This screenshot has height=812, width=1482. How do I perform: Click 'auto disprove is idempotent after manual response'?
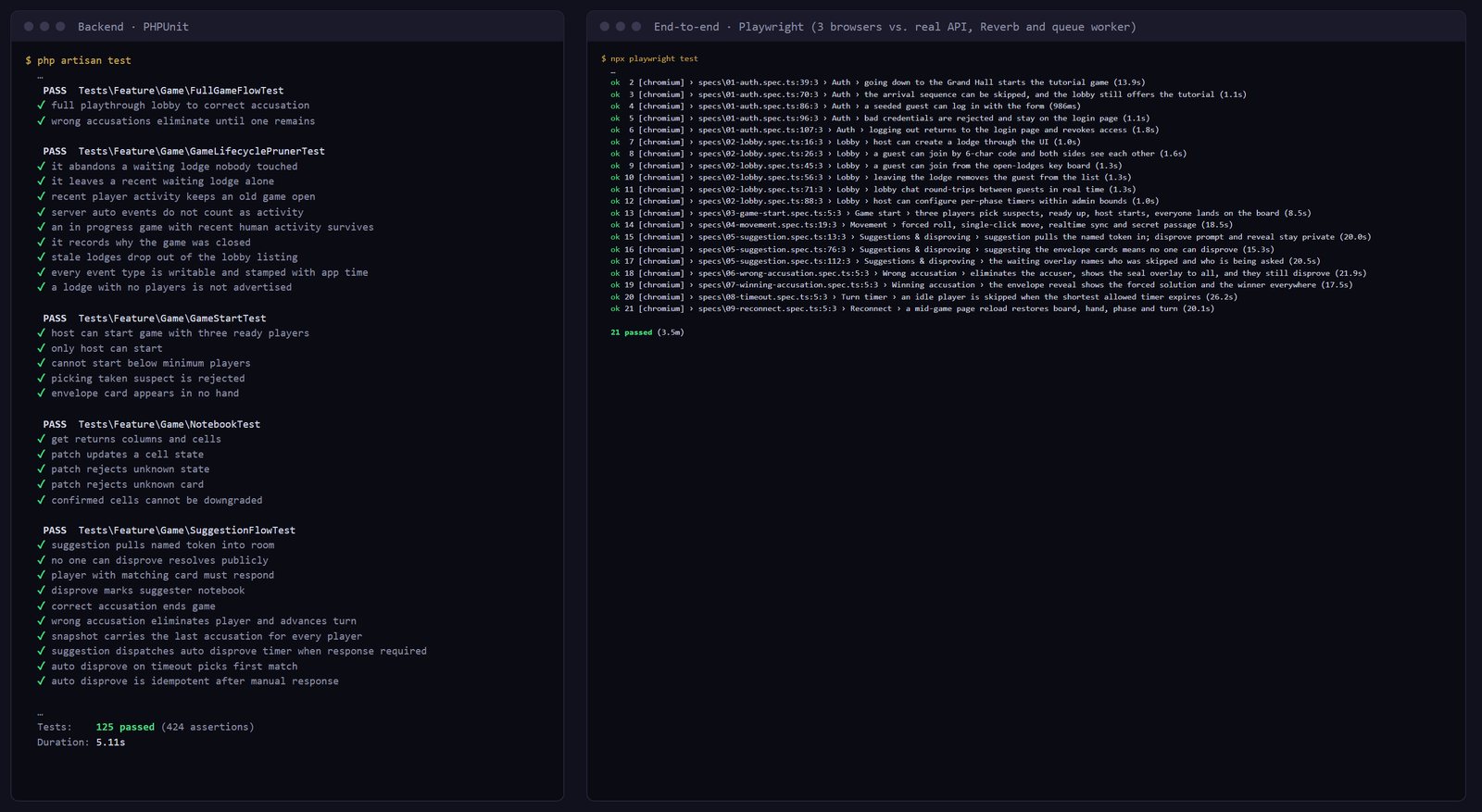click(x=195, y=681)
